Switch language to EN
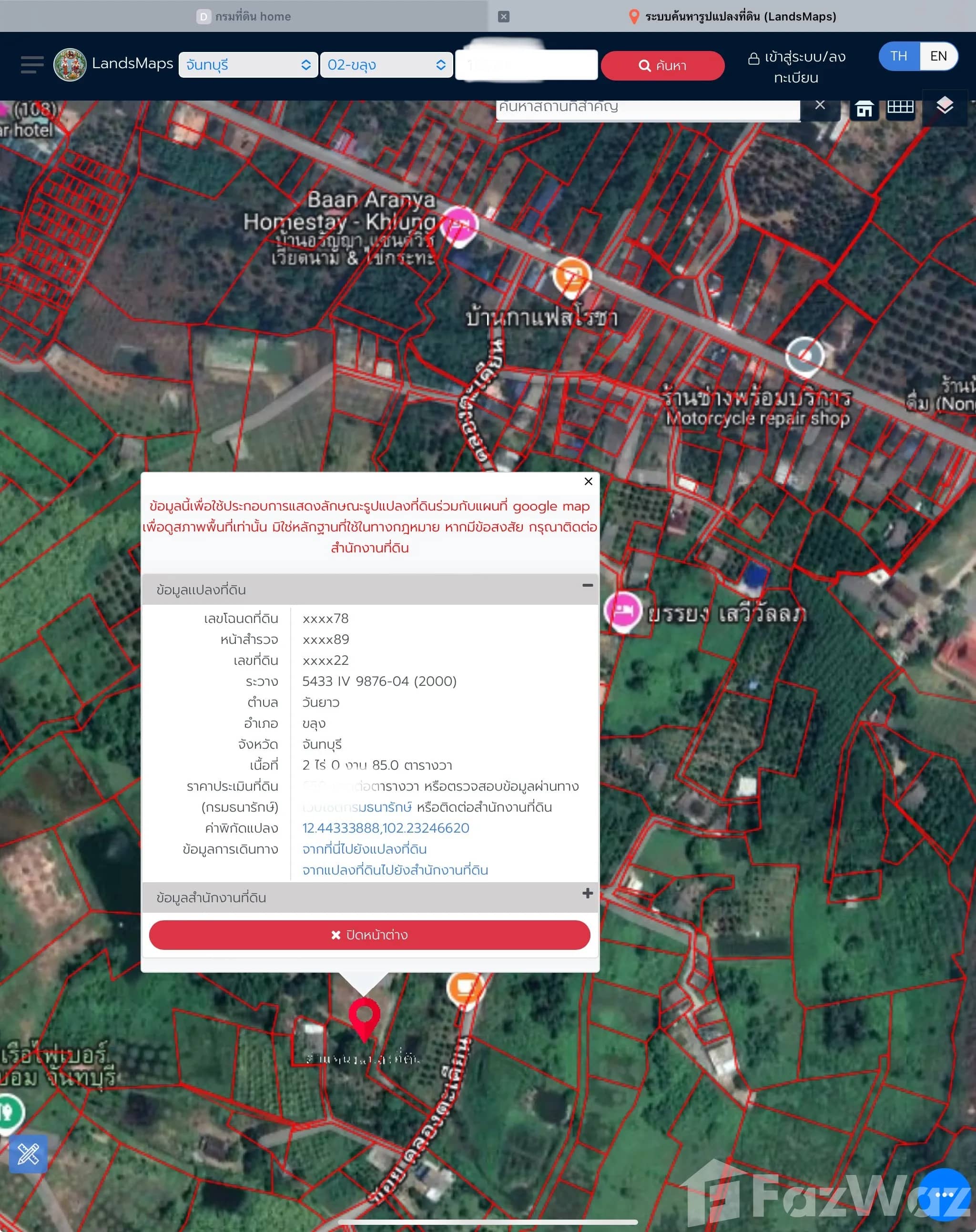976x1232 pixels. [x=938, y=56]
